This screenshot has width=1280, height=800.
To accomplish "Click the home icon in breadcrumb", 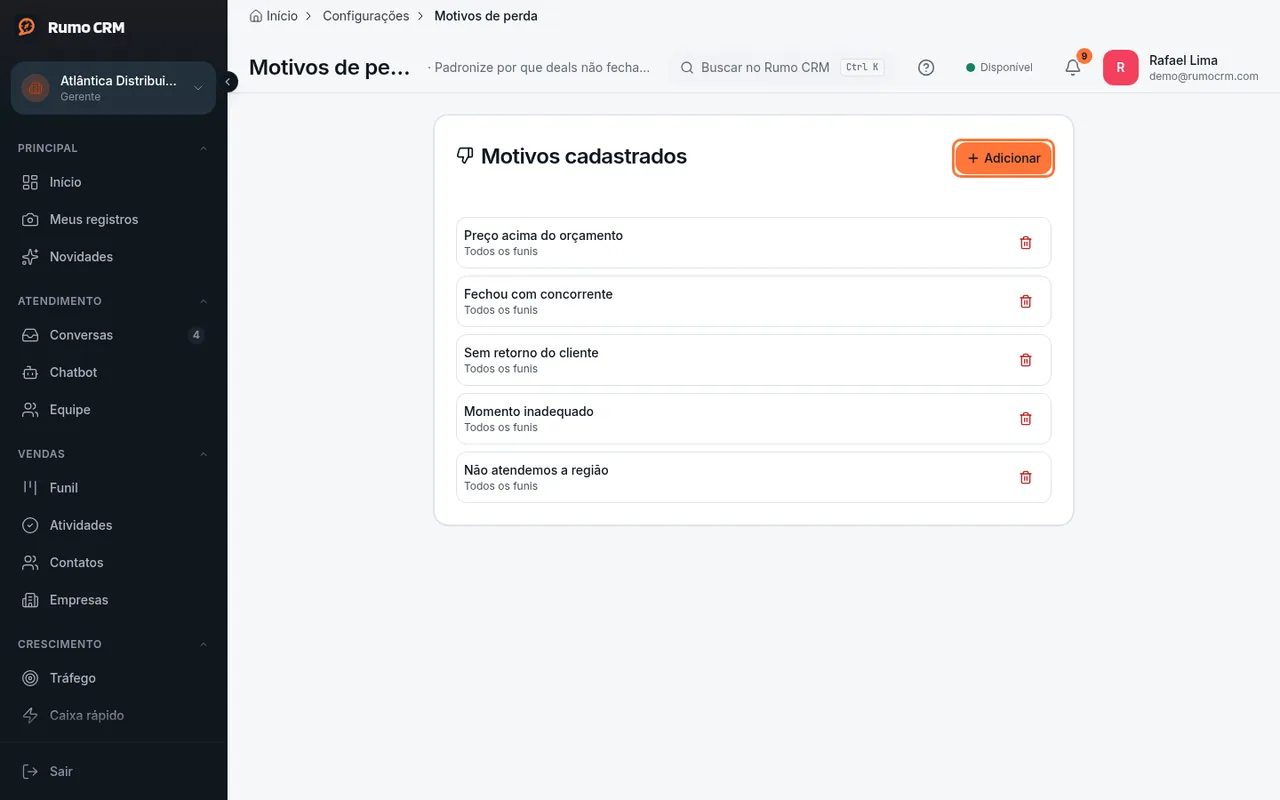I will tap(256, 16).
